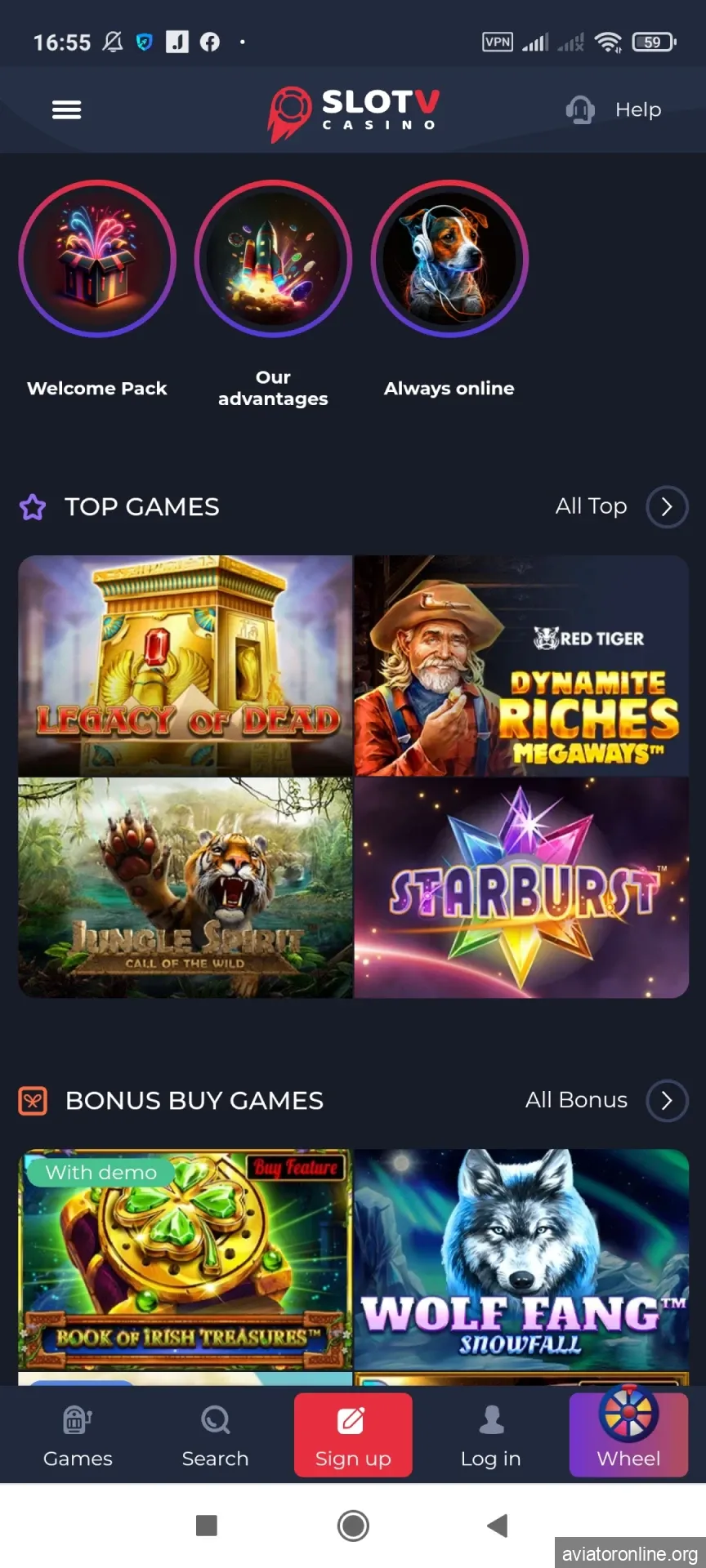Open the Welcome Pack gift box story

click(97, 259)
